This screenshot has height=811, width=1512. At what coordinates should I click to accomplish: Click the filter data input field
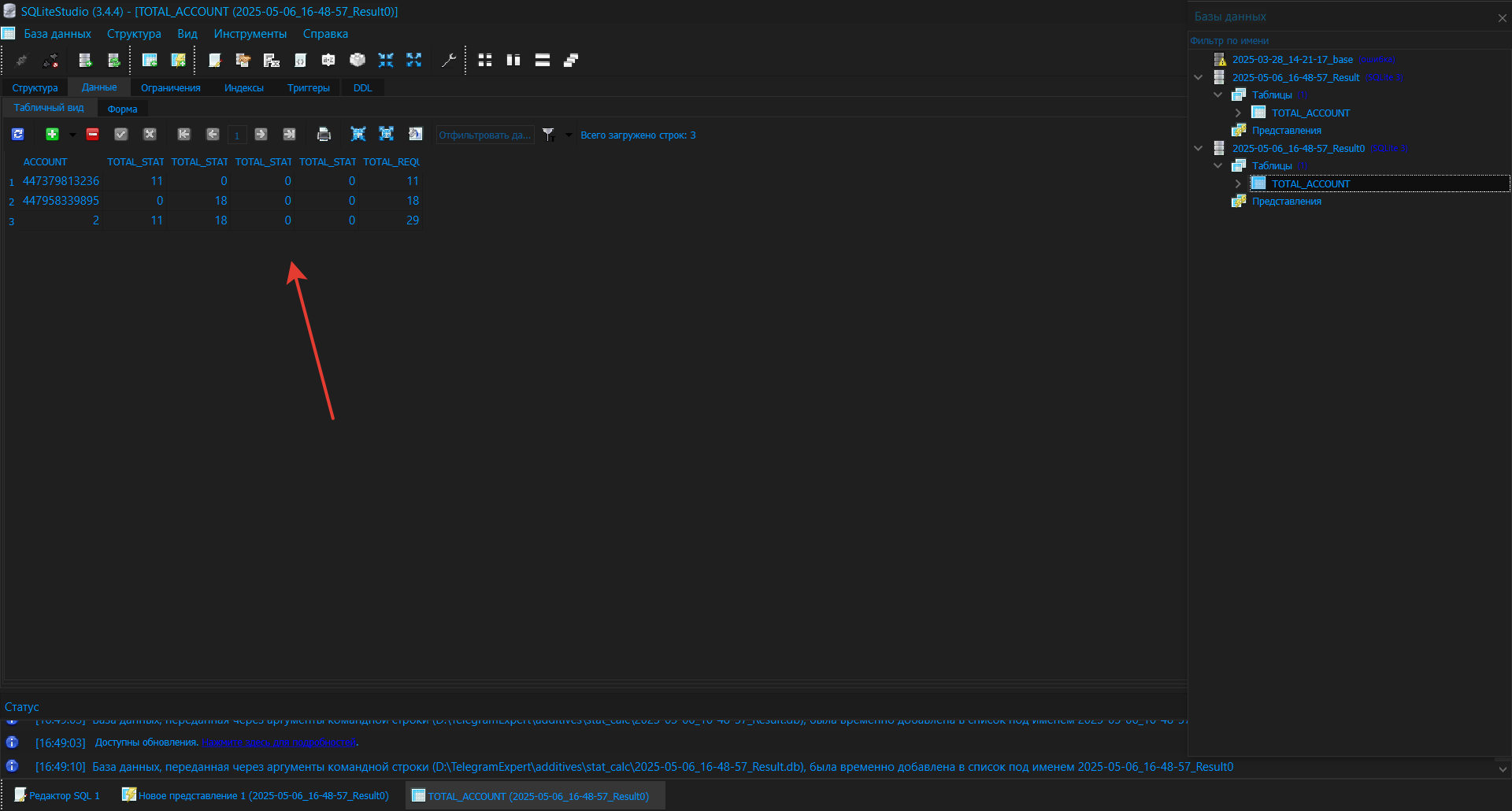pyautogui.click(x=484, y=135)
